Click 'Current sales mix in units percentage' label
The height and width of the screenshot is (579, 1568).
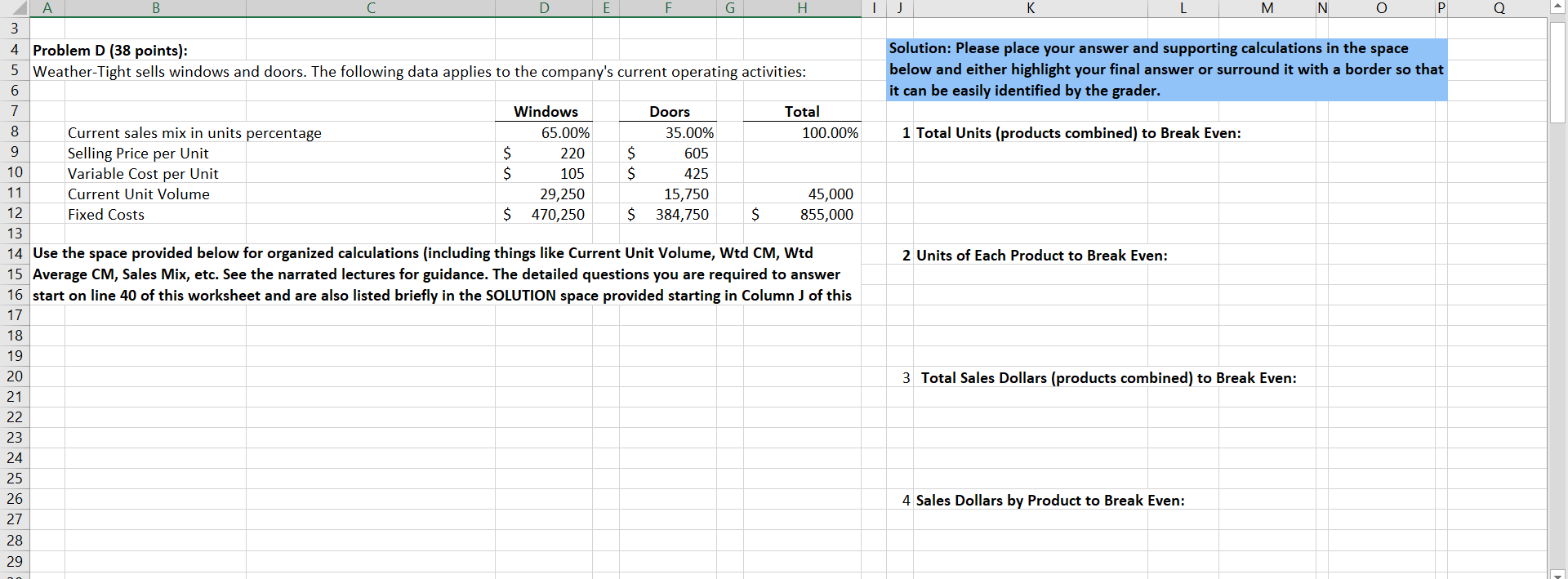point(194,132)
